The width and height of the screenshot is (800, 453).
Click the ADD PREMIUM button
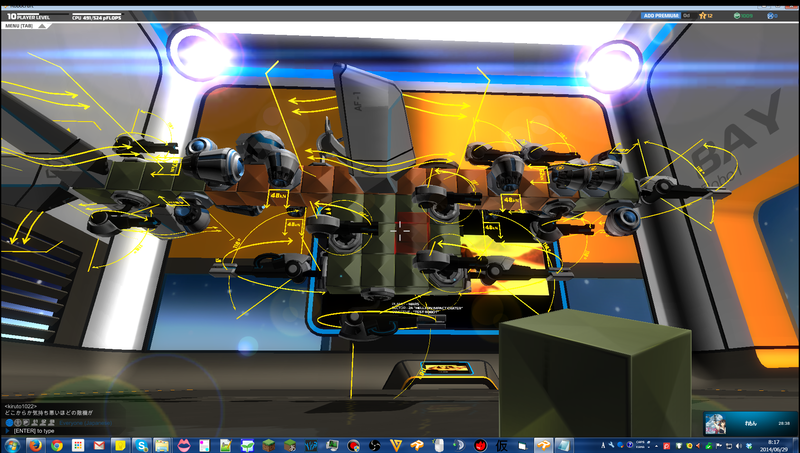pyautogui.click(x=661, y=16)
